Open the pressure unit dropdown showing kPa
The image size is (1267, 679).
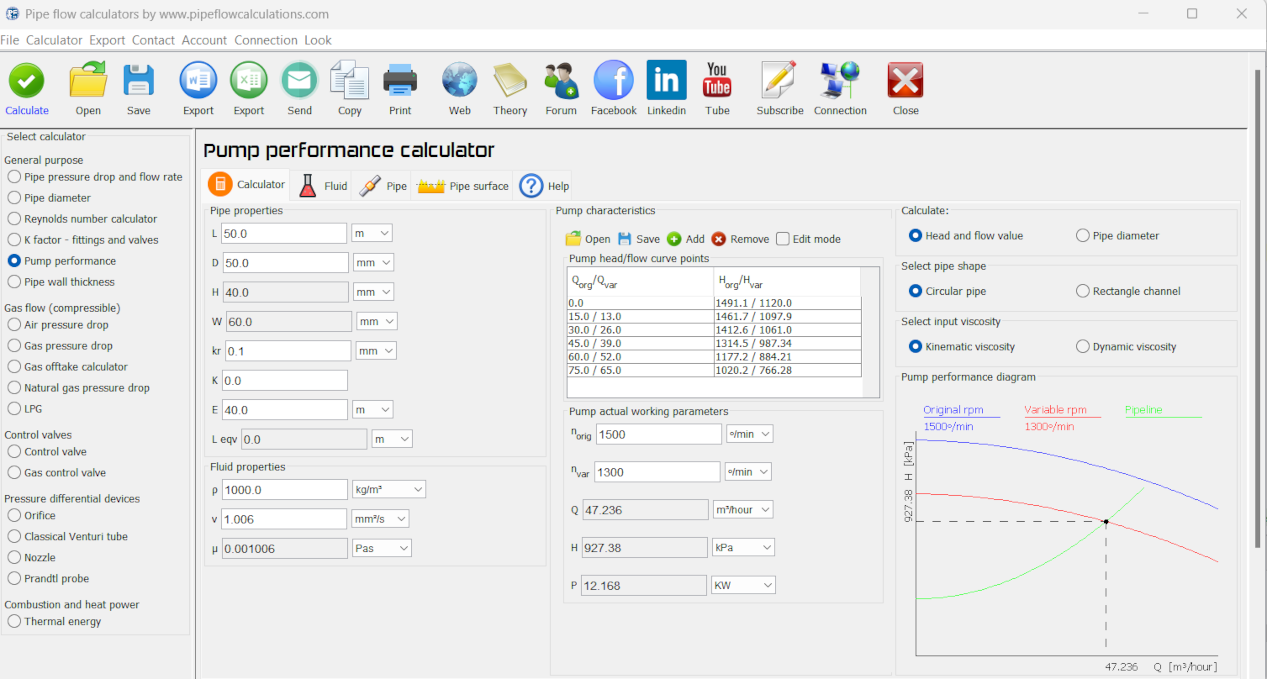[742, 547]
